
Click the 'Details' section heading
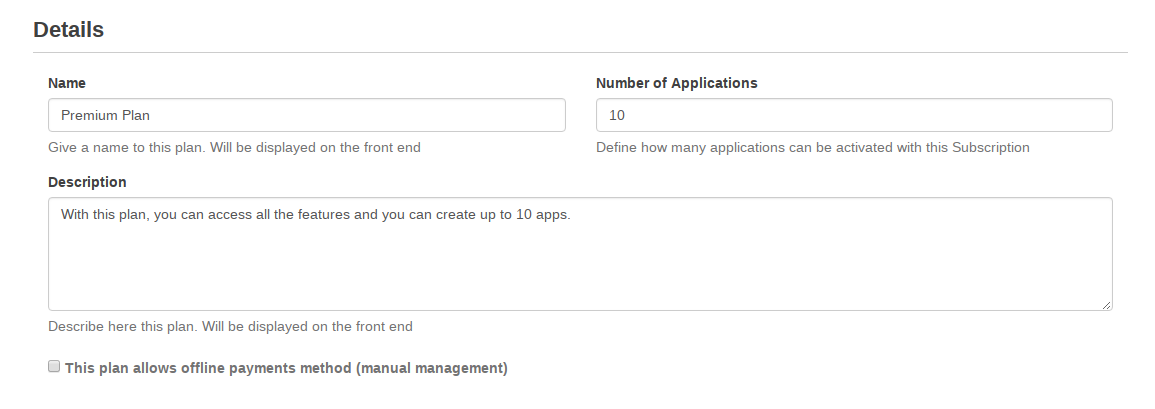68,30
